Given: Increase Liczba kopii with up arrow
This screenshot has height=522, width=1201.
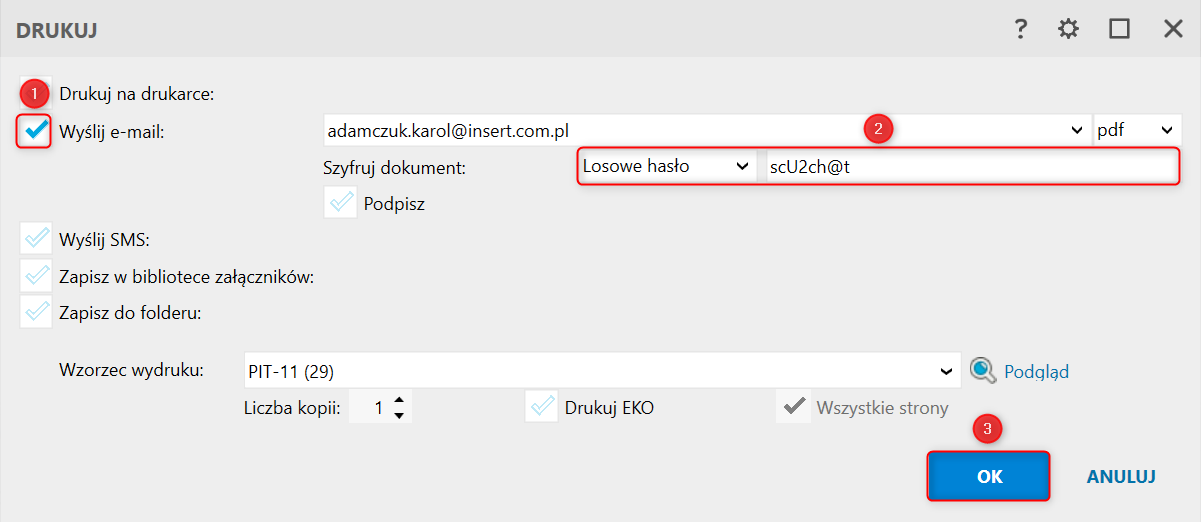Looking at the screenshot, I should point(399,400).
